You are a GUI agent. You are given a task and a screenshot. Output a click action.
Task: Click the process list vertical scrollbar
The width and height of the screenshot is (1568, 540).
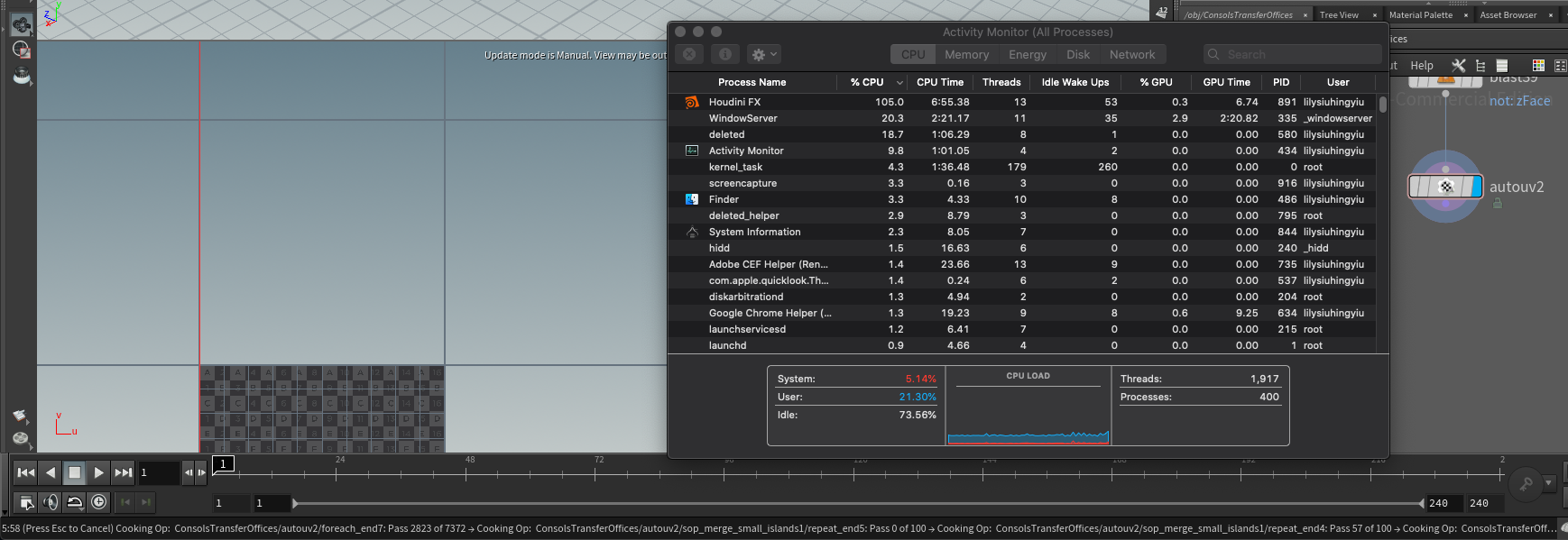point(1382,105)
